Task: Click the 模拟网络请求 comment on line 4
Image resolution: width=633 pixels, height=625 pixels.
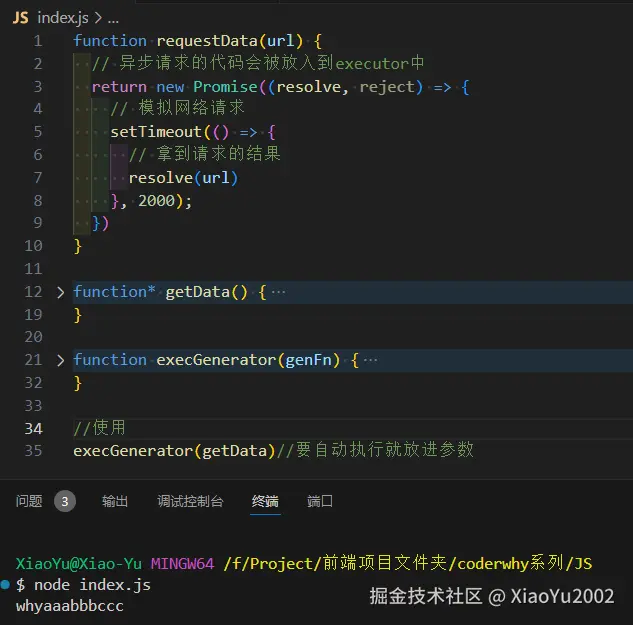Action: click(177, 108)
